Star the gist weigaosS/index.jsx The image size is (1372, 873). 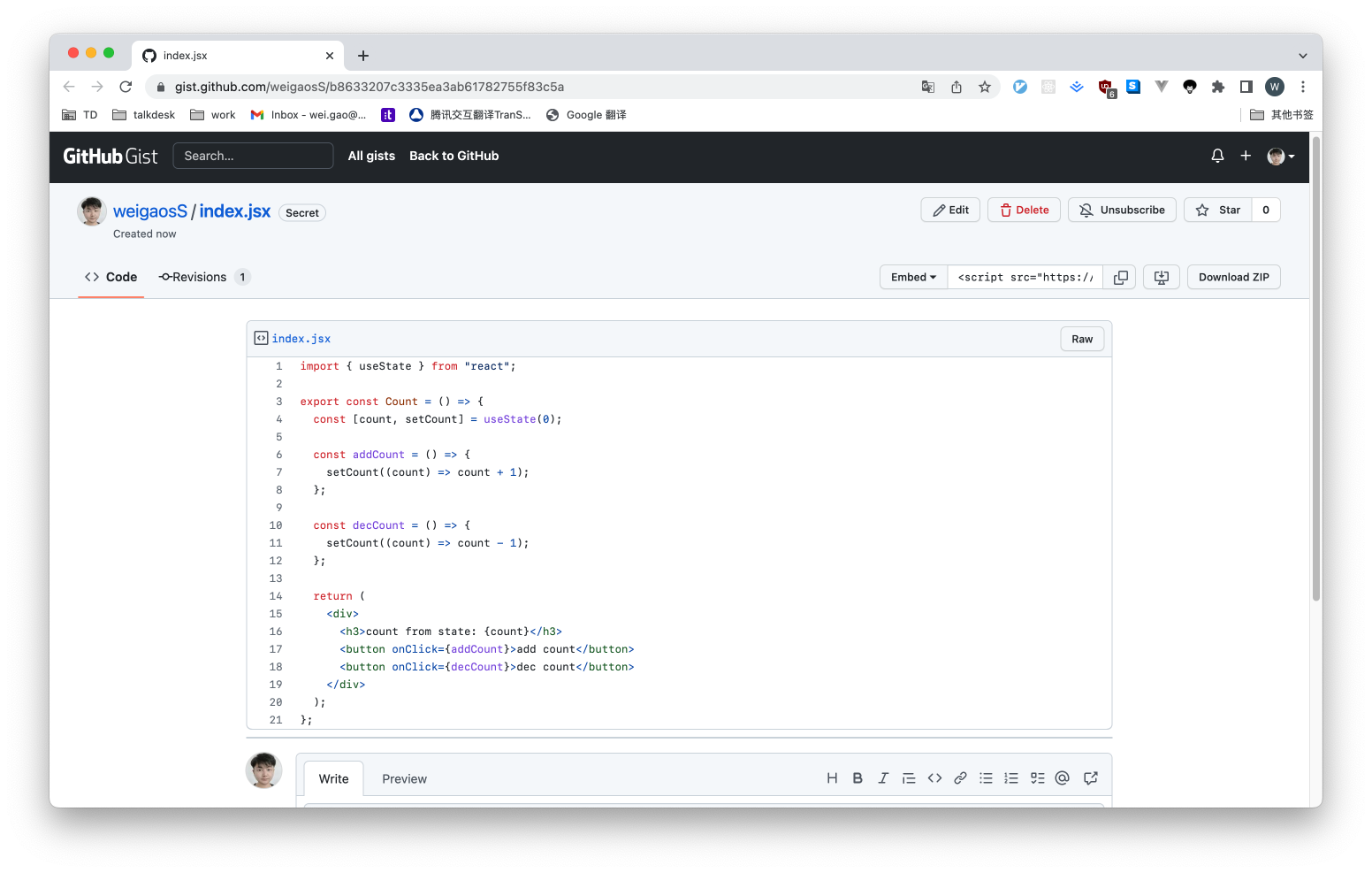(x=1218, y=210)
